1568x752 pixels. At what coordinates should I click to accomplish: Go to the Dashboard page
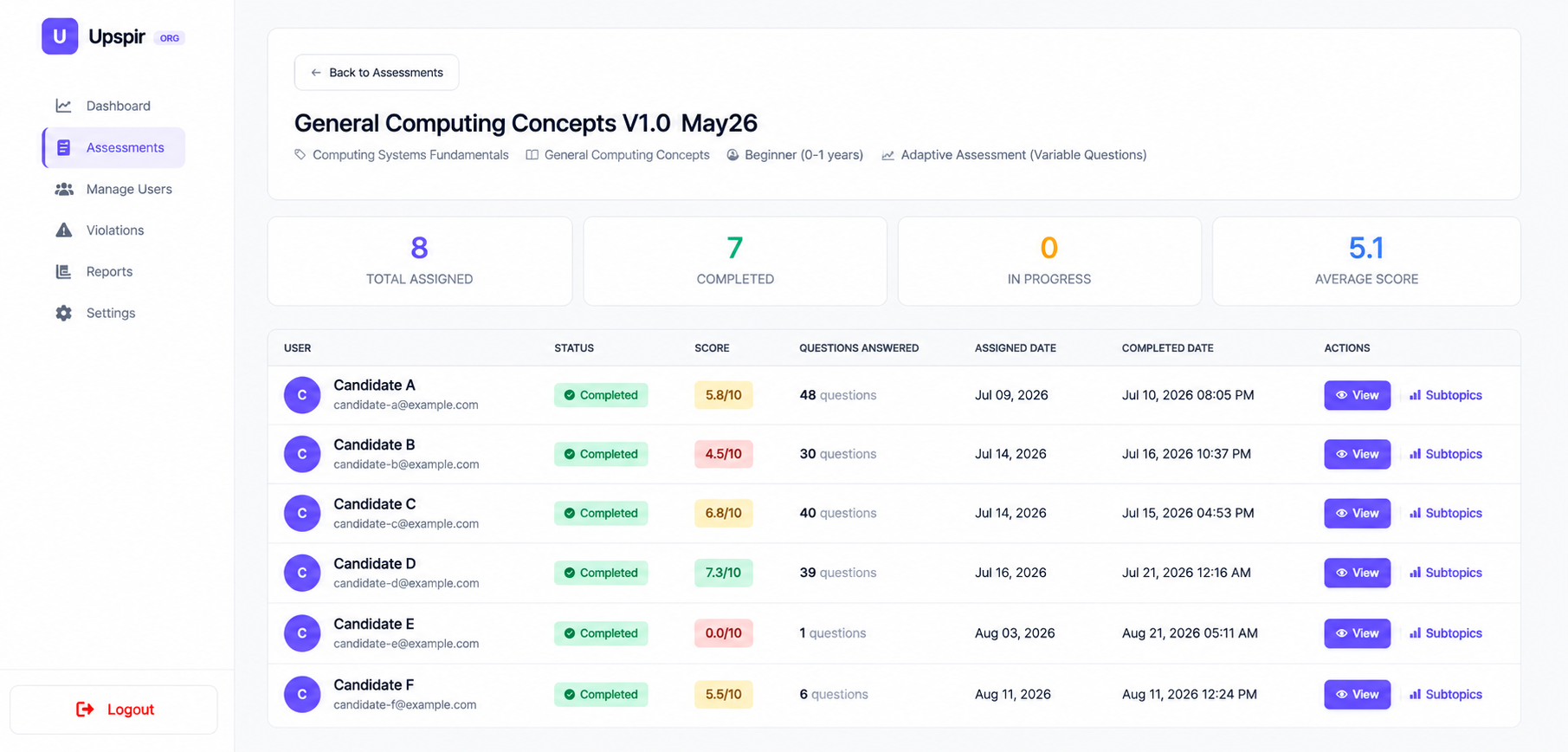pos(113,106)
